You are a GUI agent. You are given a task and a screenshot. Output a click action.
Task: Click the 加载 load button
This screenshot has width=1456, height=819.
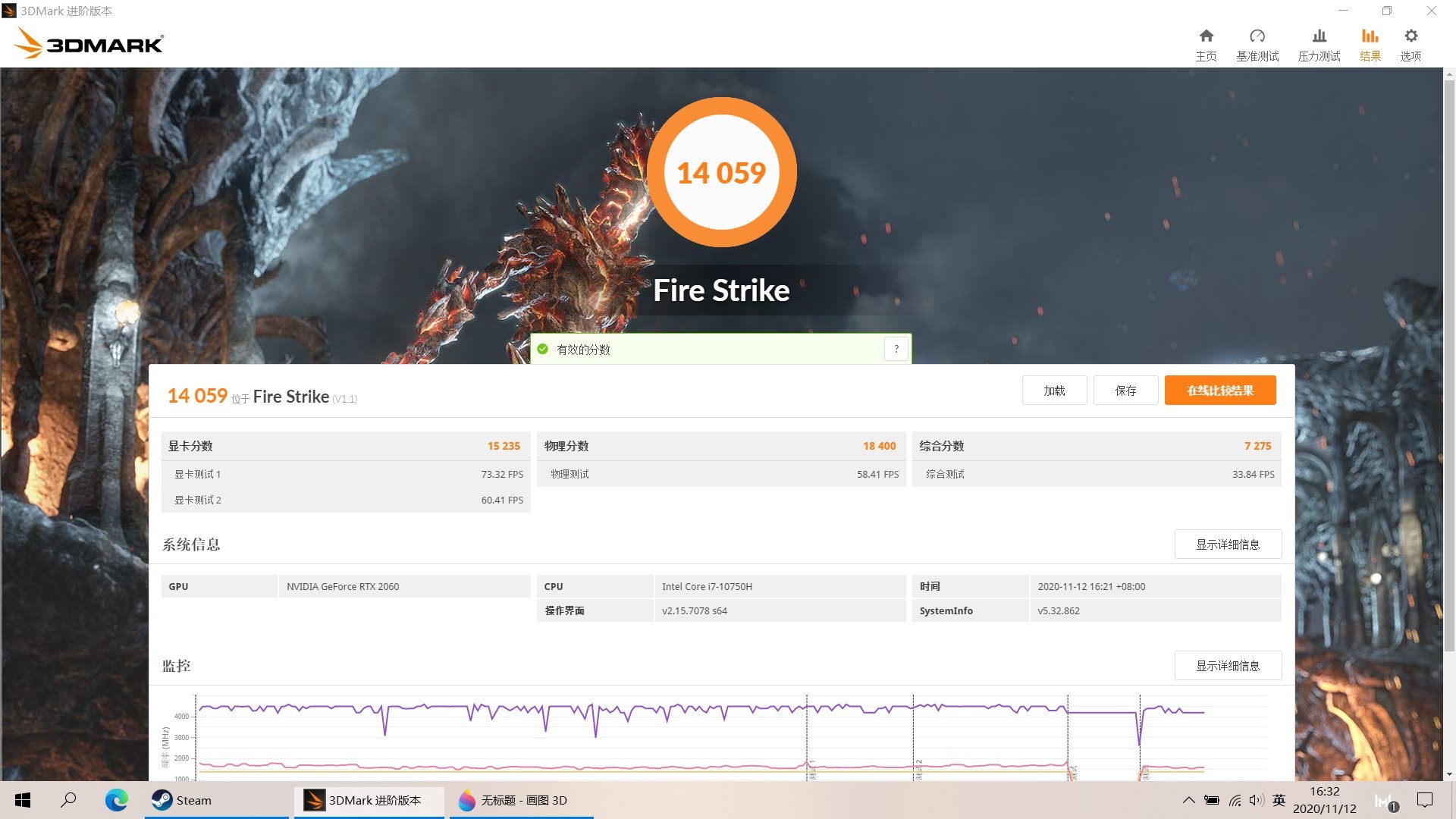pos(1054,391)
